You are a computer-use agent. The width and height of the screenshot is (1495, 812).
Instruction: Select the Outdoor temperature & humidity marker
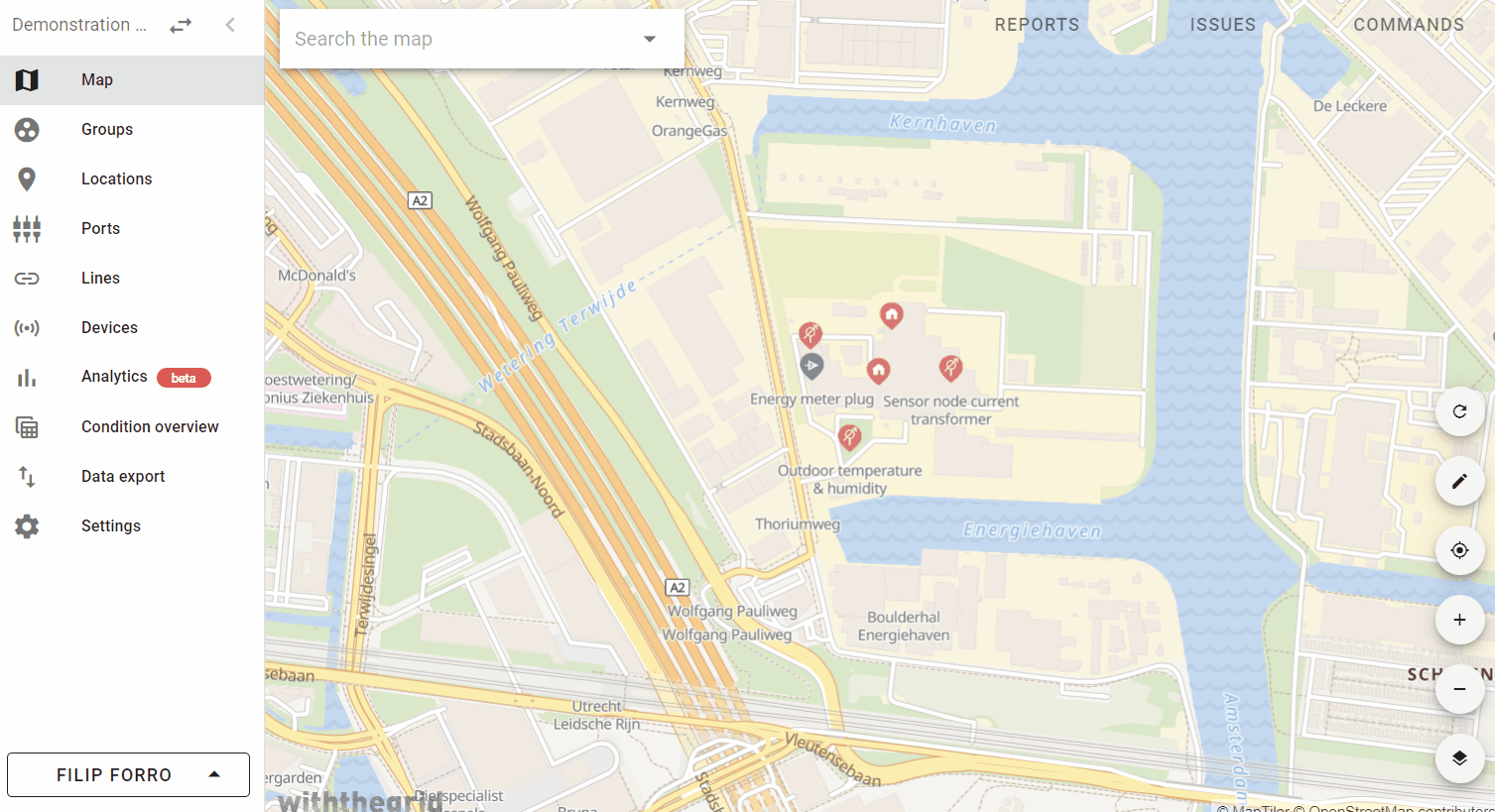tap(849, 437)
